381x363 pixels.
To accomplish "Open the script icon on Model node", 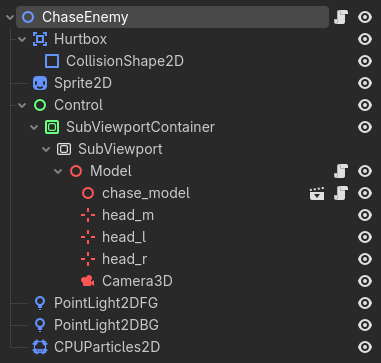I will pyautogui.click(x=341, y=171).
